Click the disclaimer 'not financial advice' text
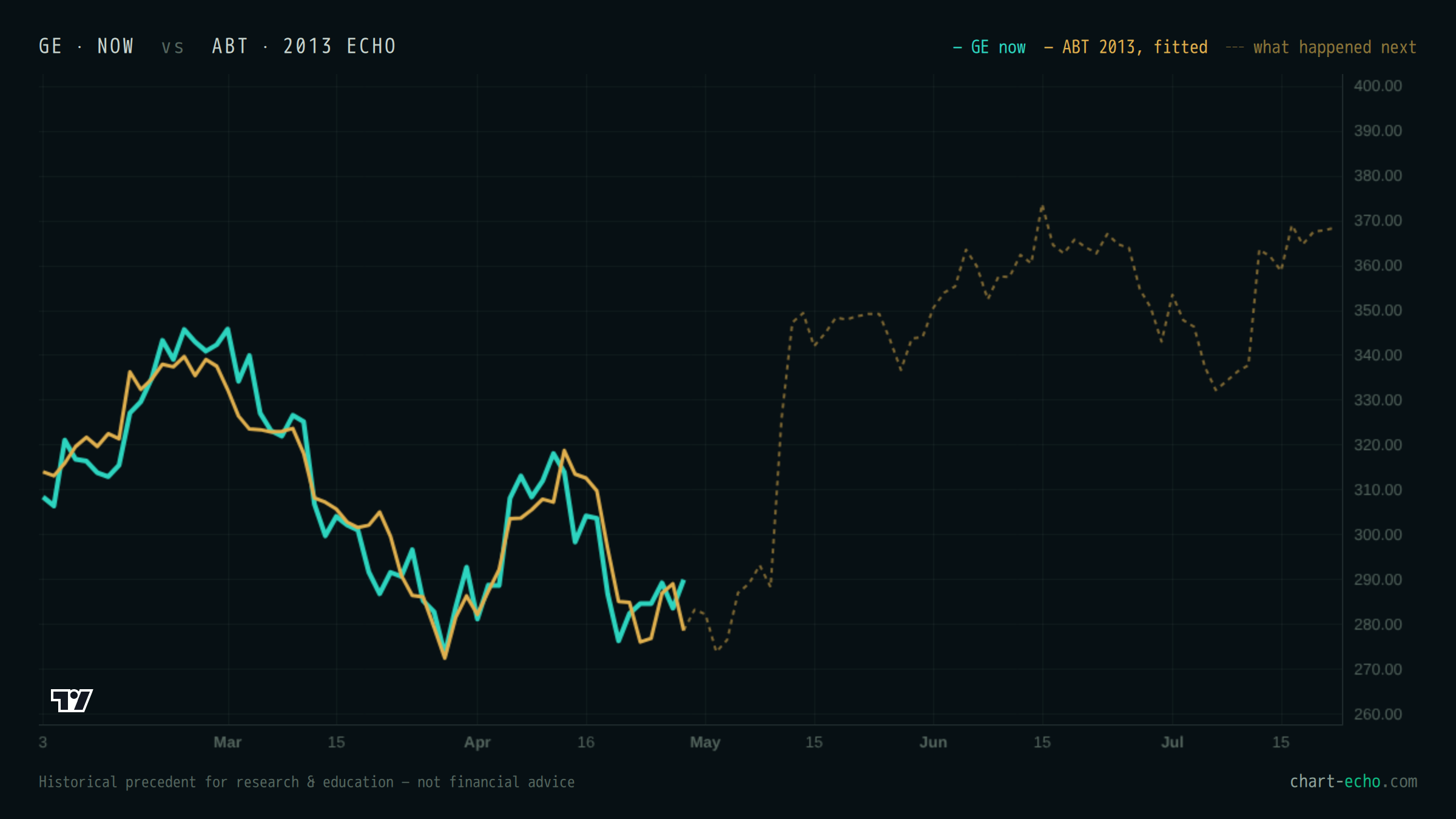This screenshot has height=819, width=1456. pyautogui.click(x=496, y=782)
